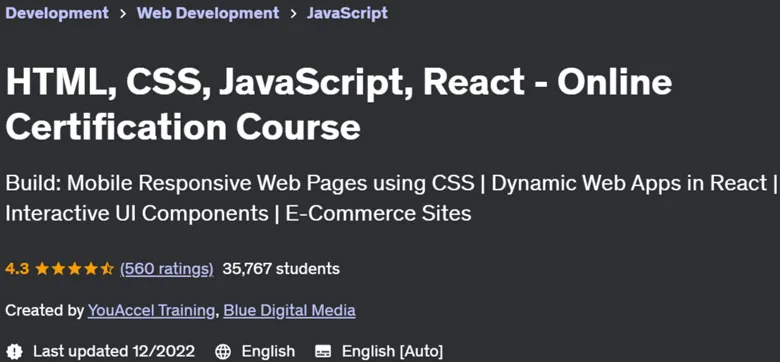Click the 4.3 rating number
The height and width of the screenshot is (362, 780).
click(17, 269)
